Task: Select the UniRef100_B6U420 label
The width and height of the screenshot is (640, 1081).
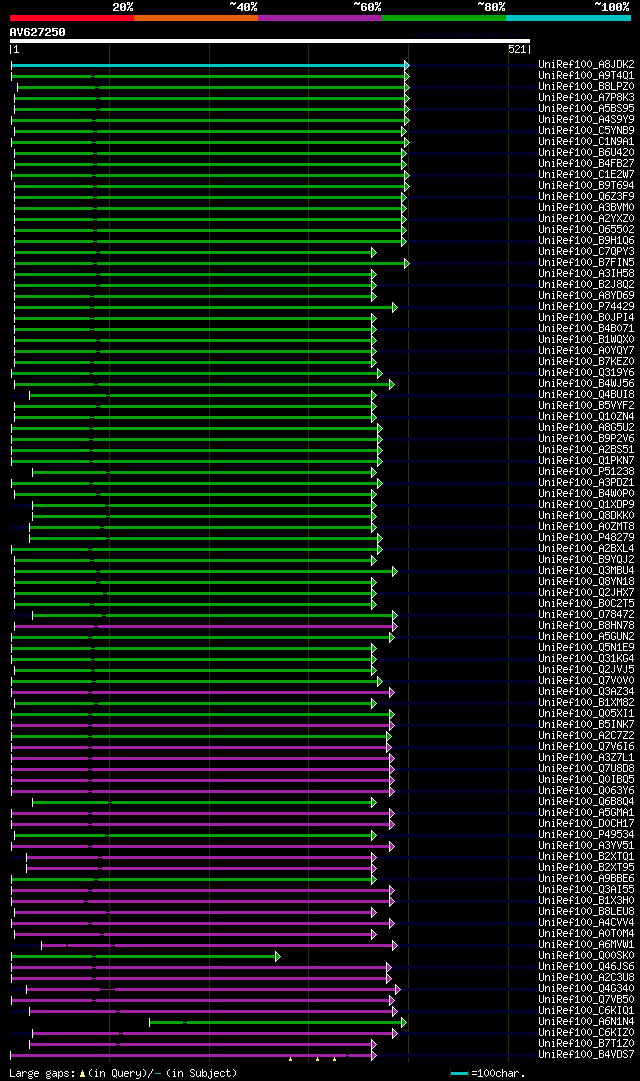Action: click(586, 152)
